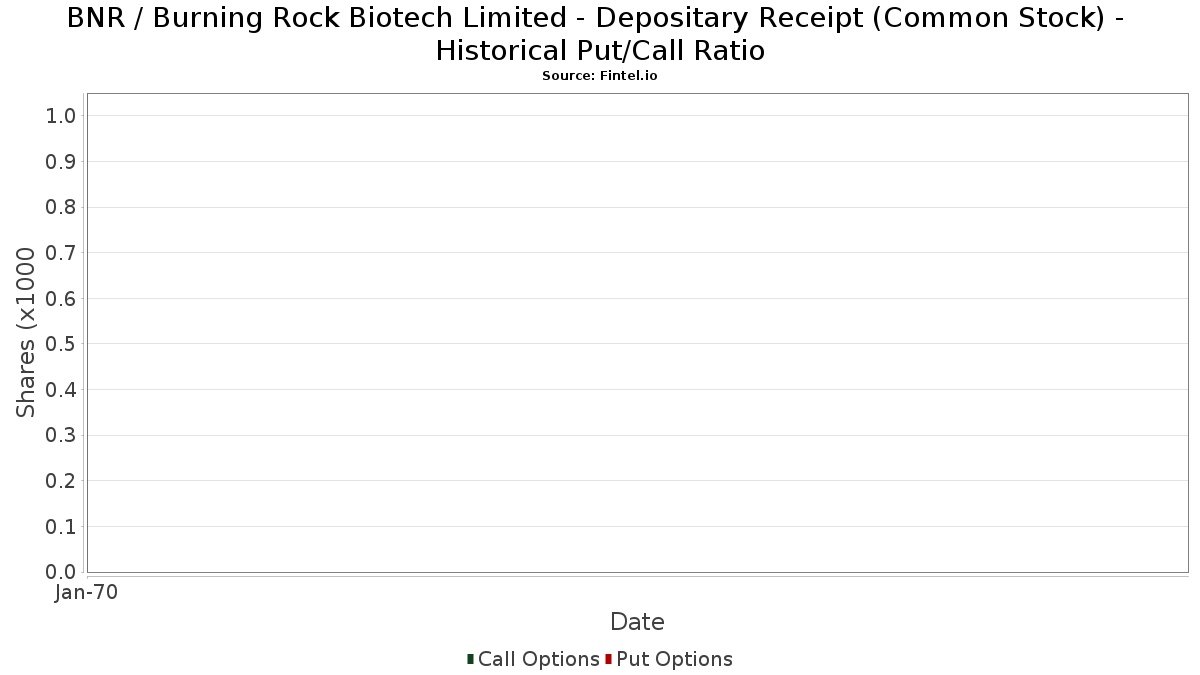Screen dimensions: 1200x675
Task: Select the chart title about Burning Rock Biotech
Action: [600, 34]
